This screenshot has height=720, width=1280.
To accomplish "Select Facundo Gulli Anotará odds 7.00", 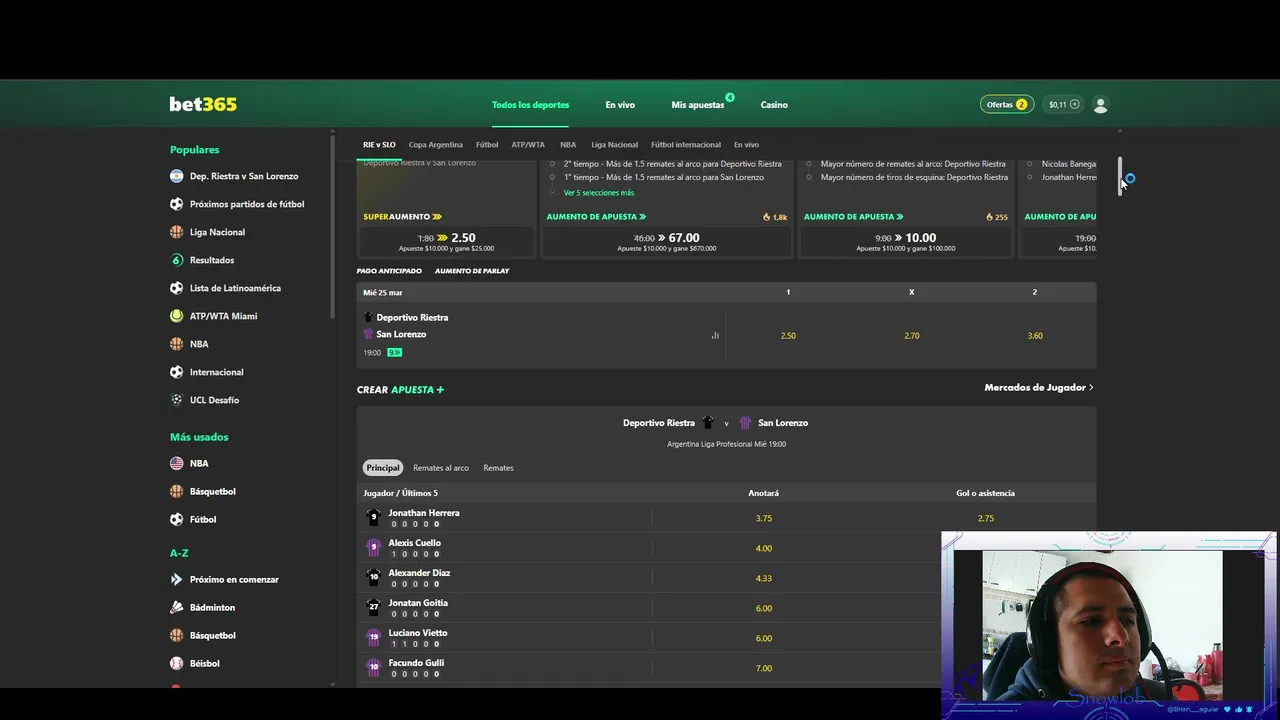I will 764,668.
